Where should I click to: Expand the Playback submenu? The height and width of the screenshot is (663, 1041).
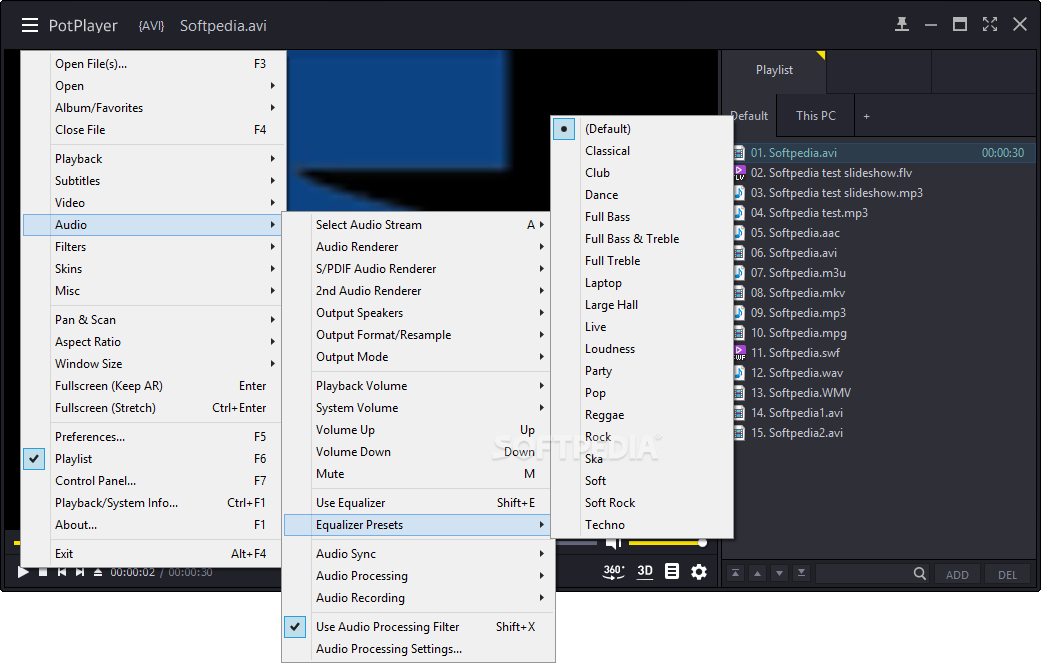(153, 159)
